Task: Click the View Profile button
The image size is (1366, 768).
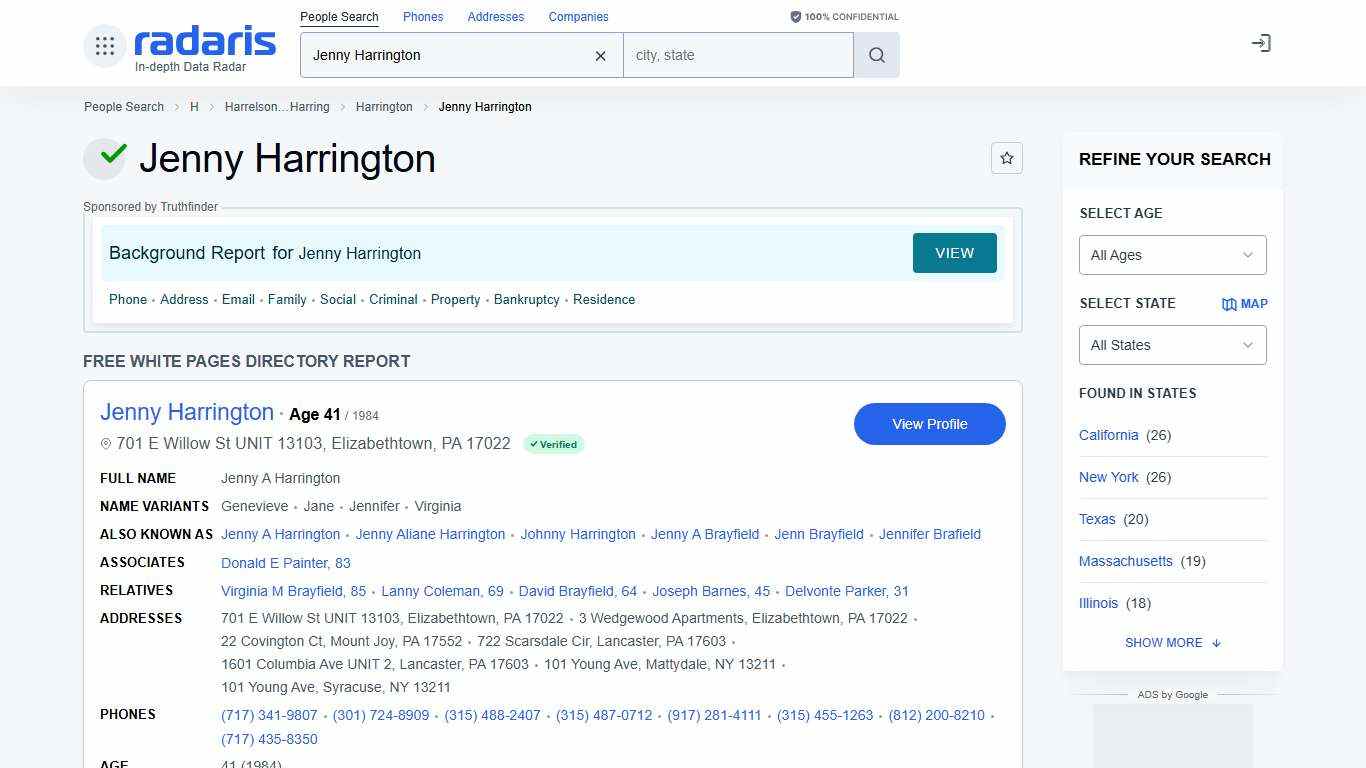Action: coord(929,424)
